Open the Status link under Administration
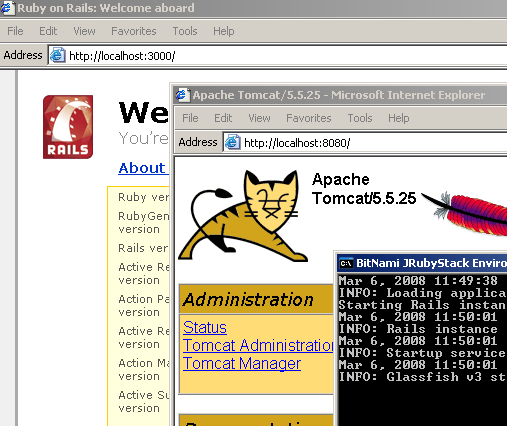Screen dimensions: 507x426 (205, 327)
